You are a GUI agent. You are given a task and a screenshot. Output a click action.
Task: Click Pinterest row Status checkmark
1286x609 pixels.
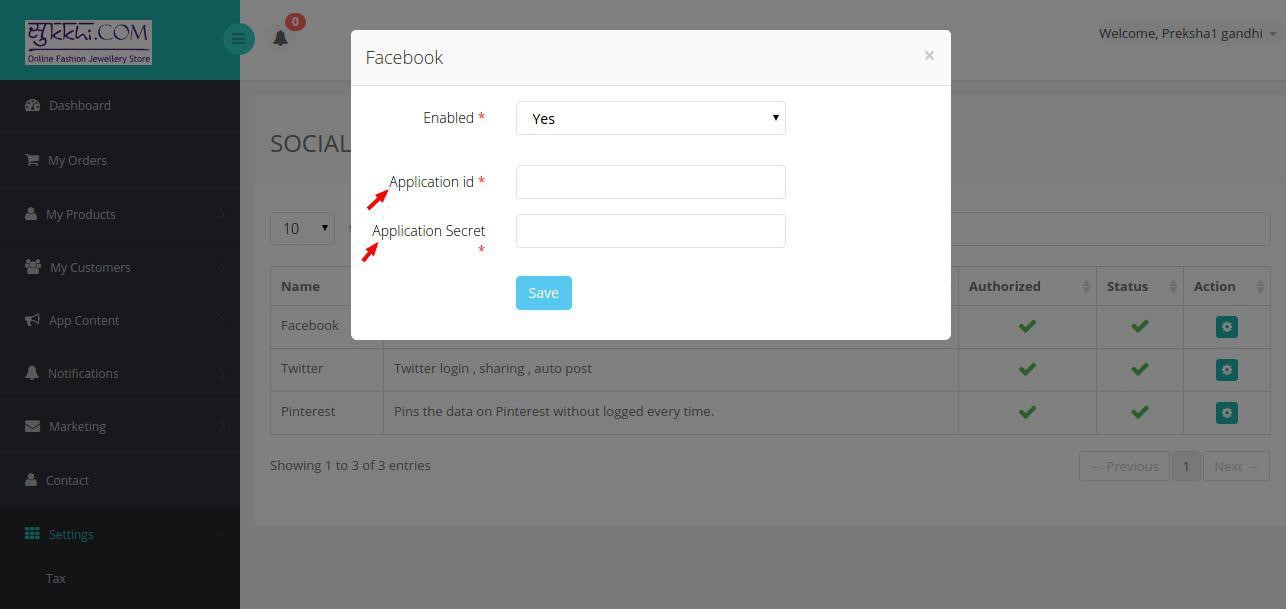coord(1139,412)
